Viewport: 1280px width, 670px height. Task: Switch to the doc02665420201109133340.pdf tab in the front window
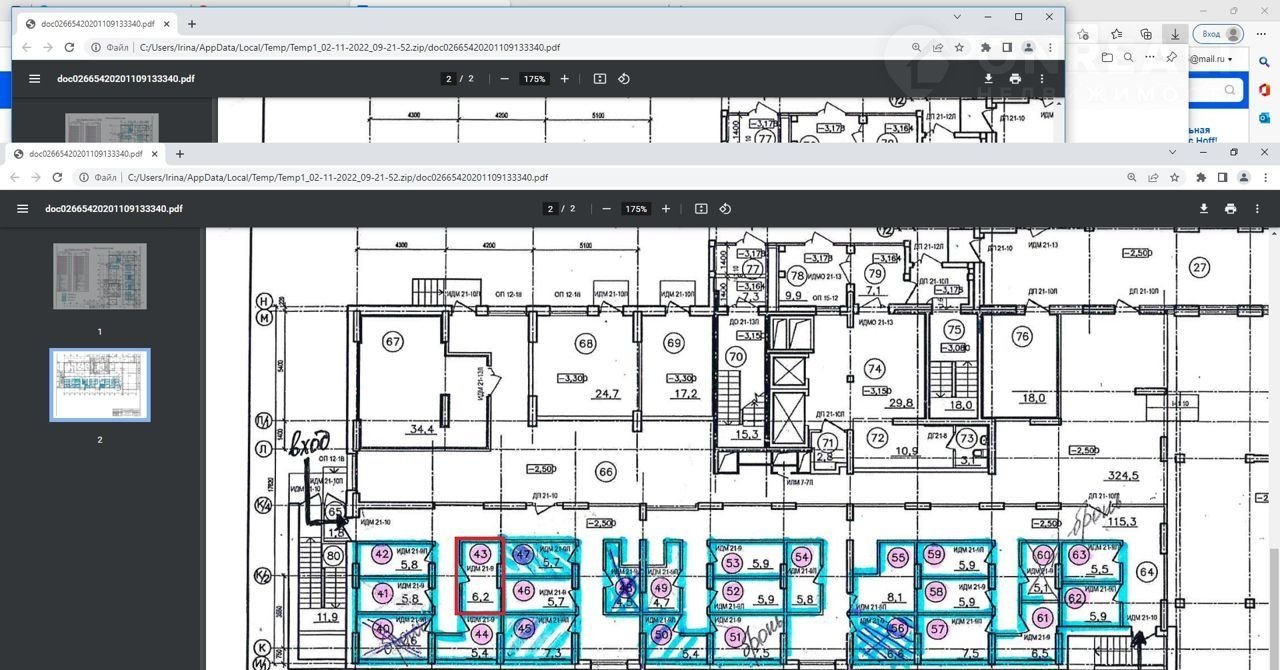tap(85, 154)
